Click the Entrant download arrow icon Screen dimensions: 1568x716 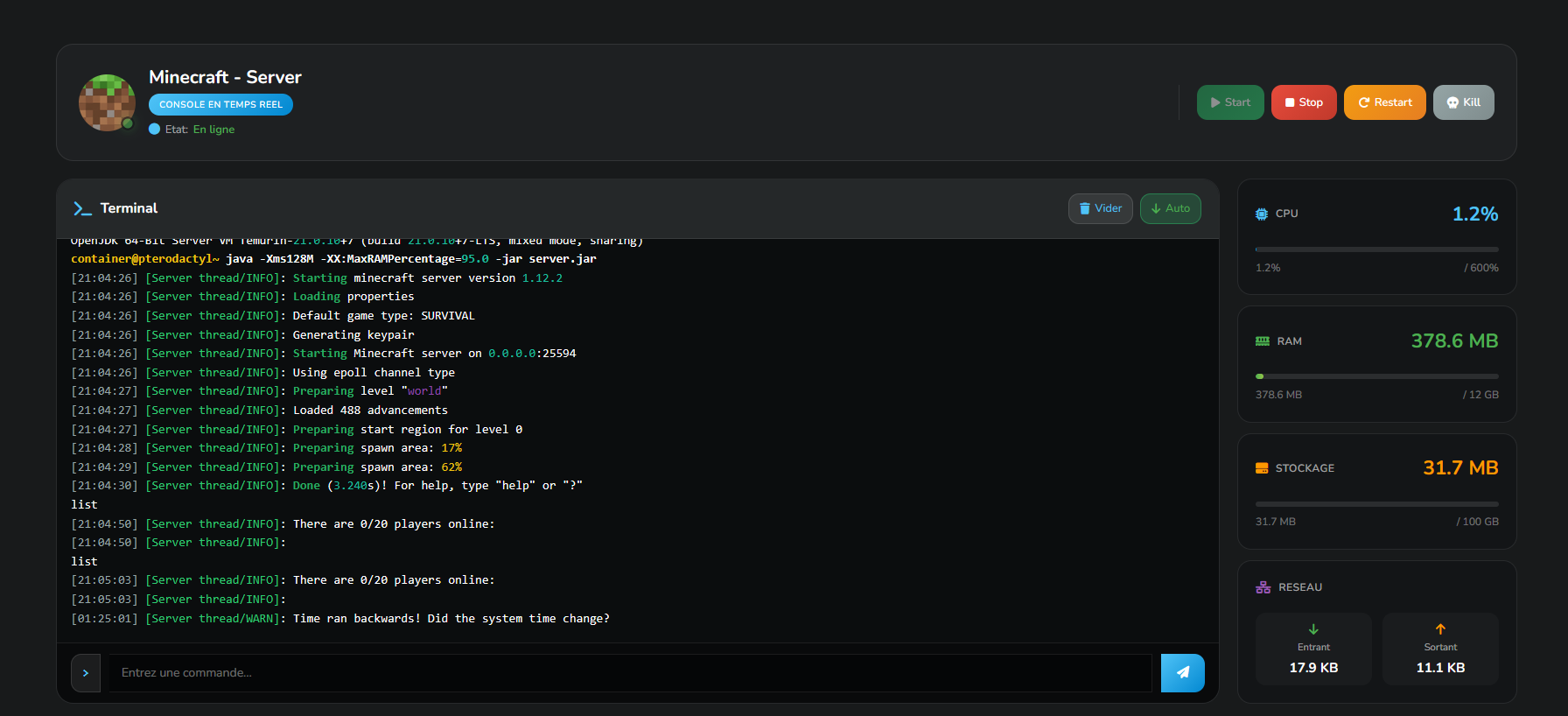(x=1313, y=629)
